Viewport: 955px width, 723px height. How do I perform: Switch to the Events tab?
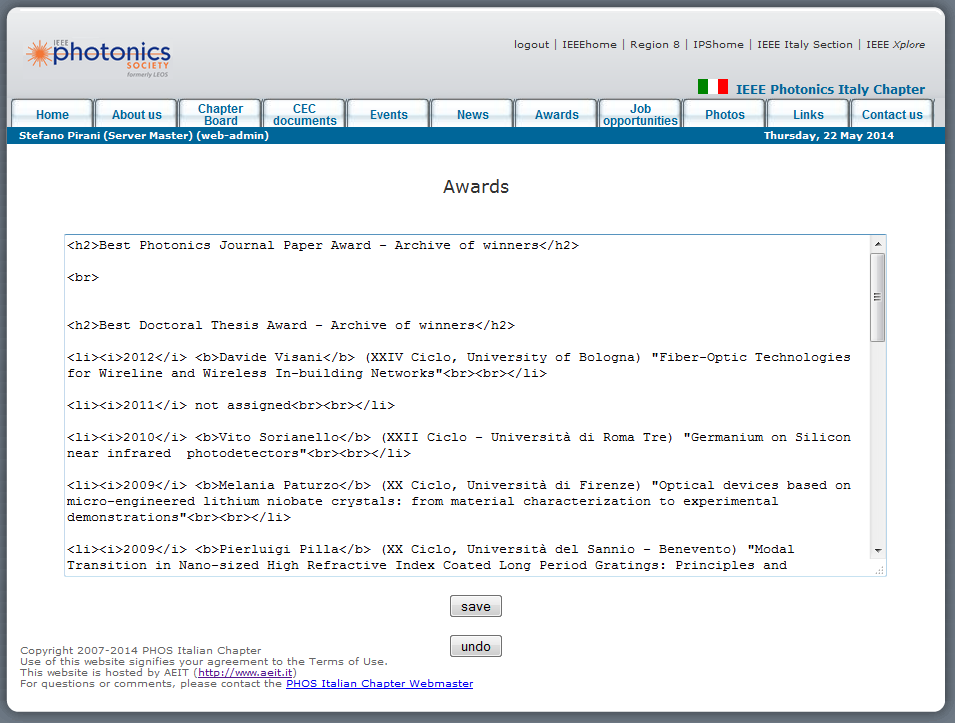click(x=389, y=115)
